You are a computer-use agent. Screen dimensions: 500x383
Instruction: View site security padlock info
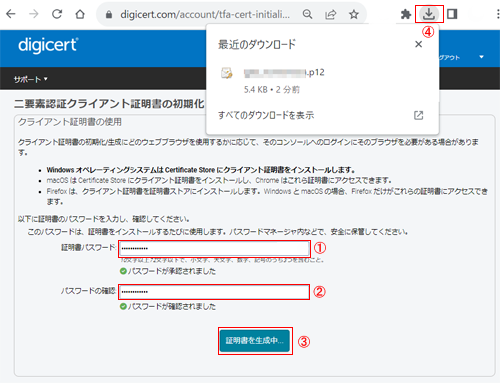coord(109,14)
